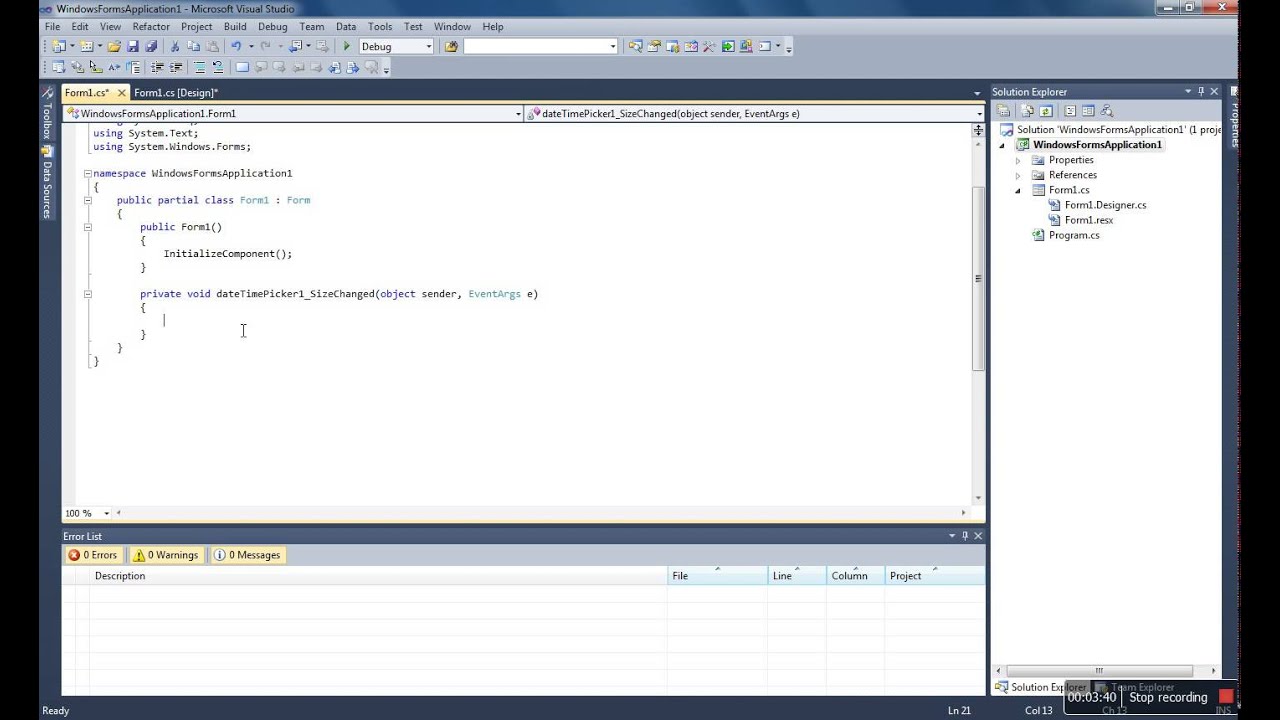
Task: Click the Open File folder icon
Action: click(x=114, y=46)
